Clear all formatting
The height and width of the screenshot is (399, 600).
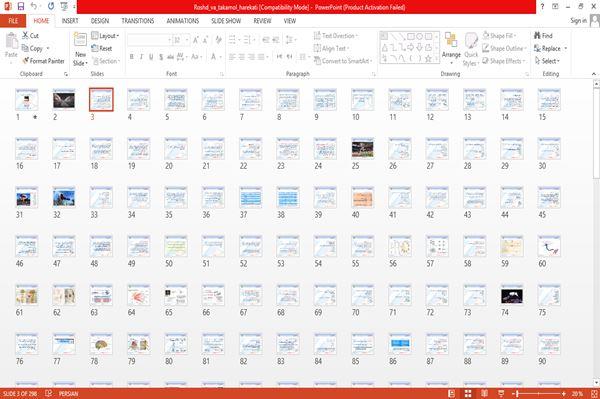click(x=218, y=40)
